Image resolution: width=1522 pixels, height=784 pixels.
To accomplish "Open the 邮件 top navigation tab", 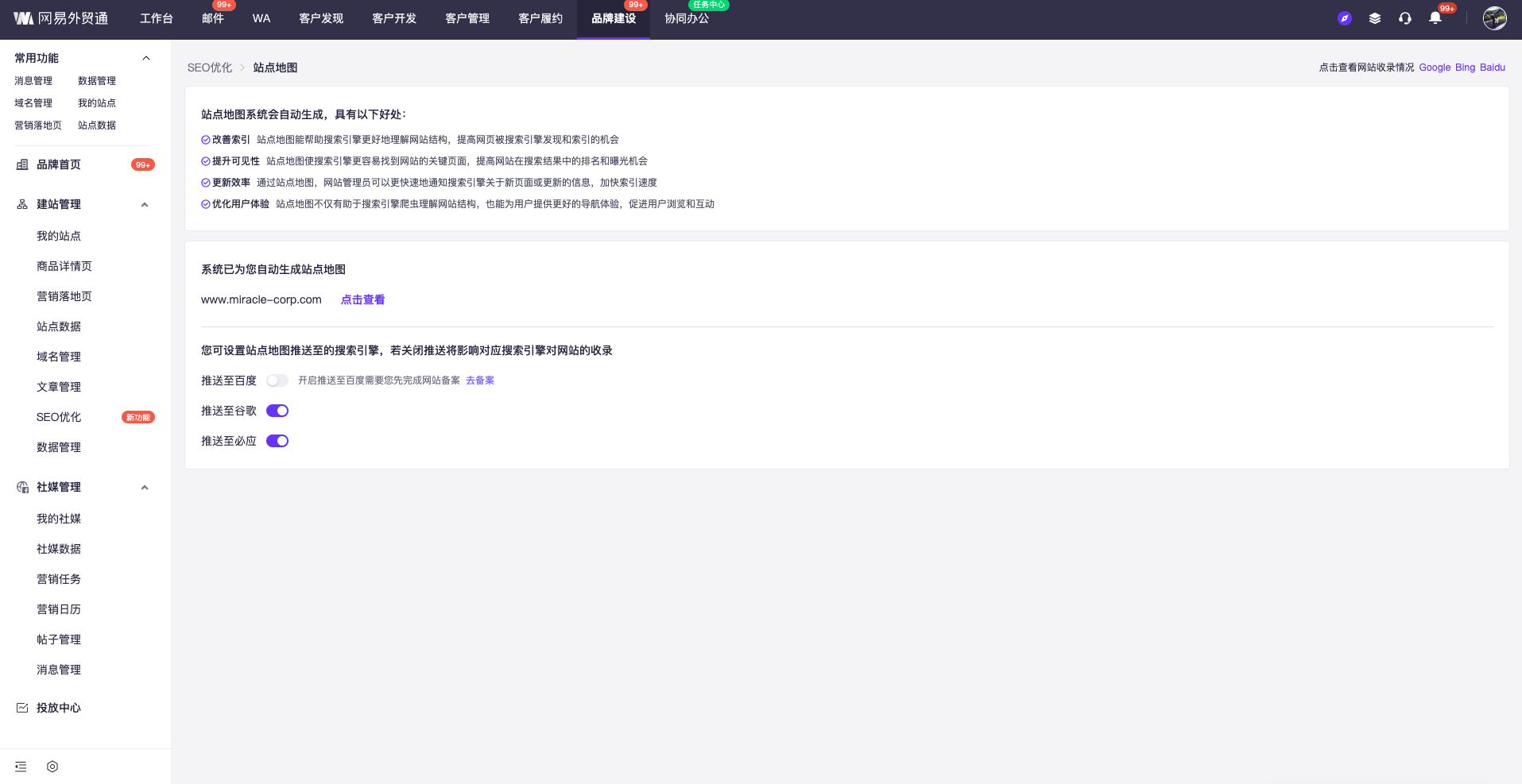I will [213, 18].
